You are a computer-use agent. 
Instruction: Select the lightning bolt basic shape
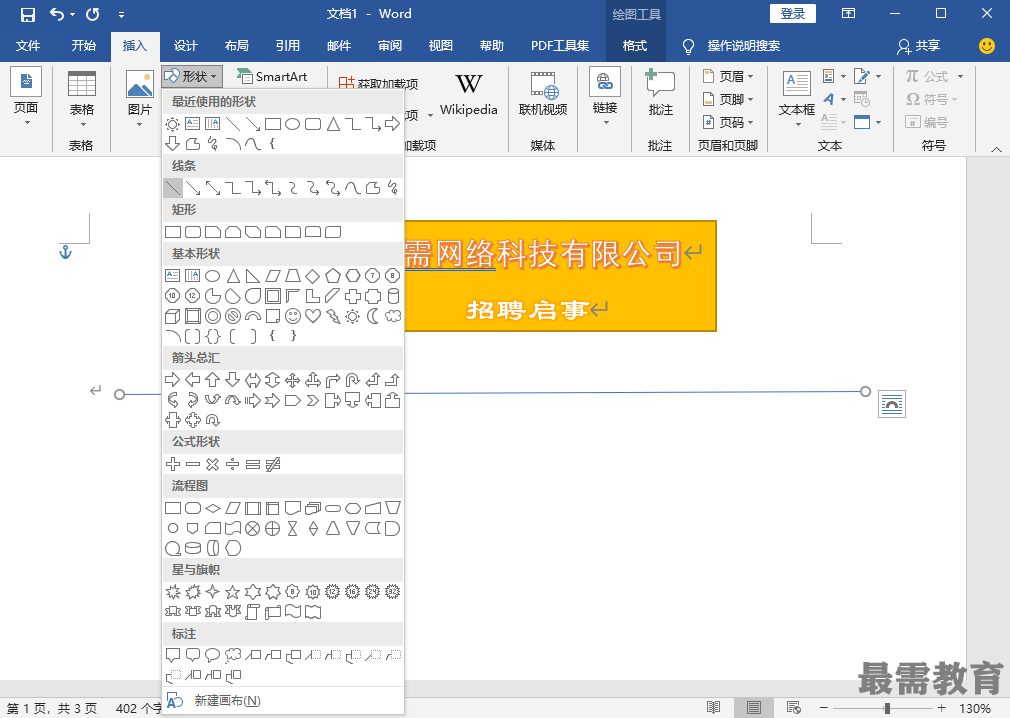point(332,316)
